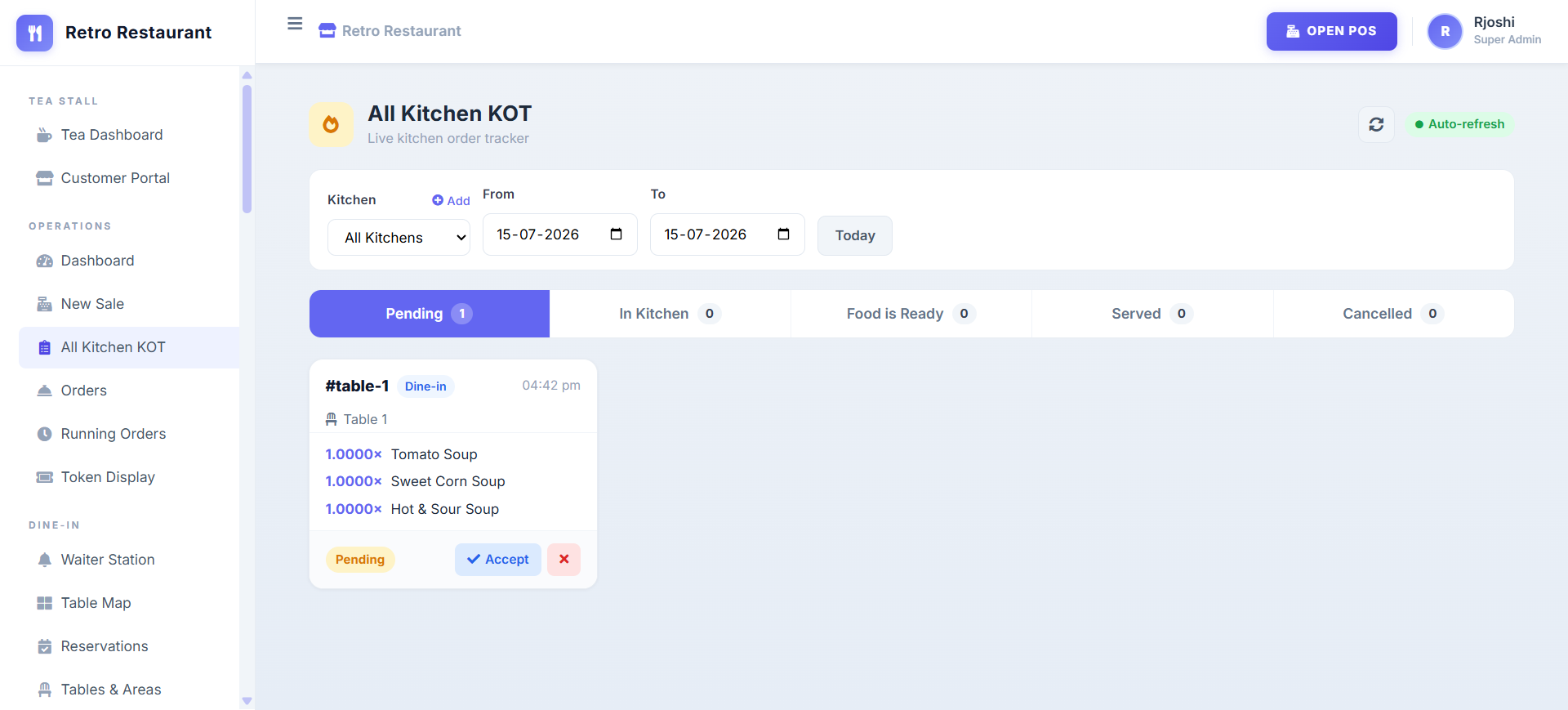Screen dimensions: 1568x710
Task: Accept the pending table-1 order
Action: pyautogui.click(x=498, y=560)
